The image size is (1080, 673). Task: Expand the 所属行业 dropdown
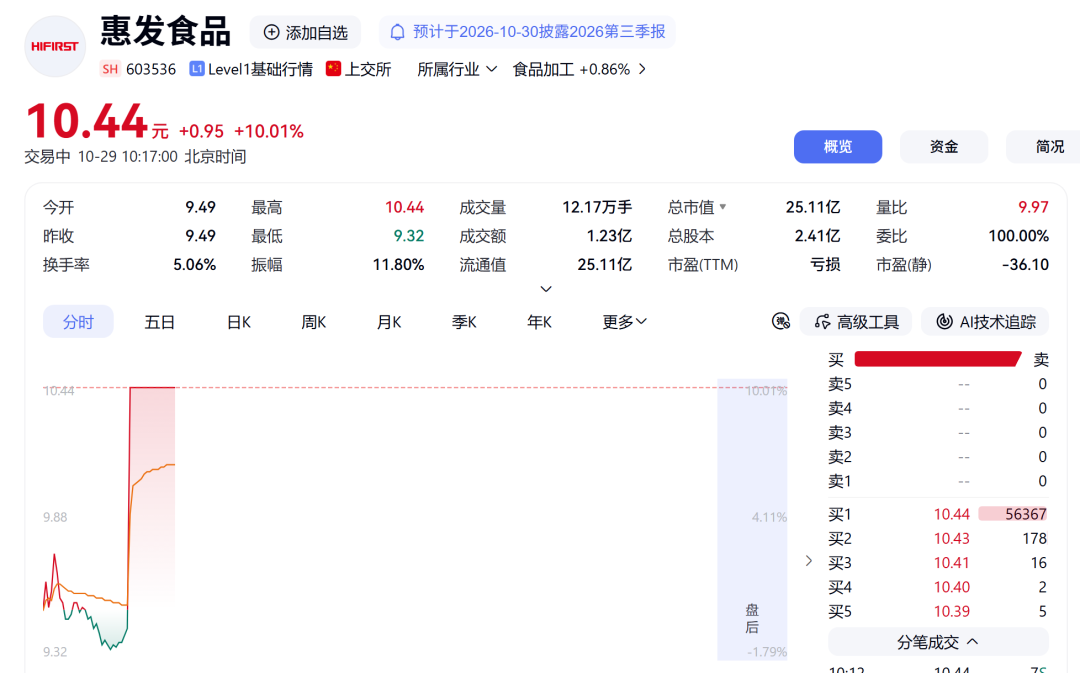(457, 69)
